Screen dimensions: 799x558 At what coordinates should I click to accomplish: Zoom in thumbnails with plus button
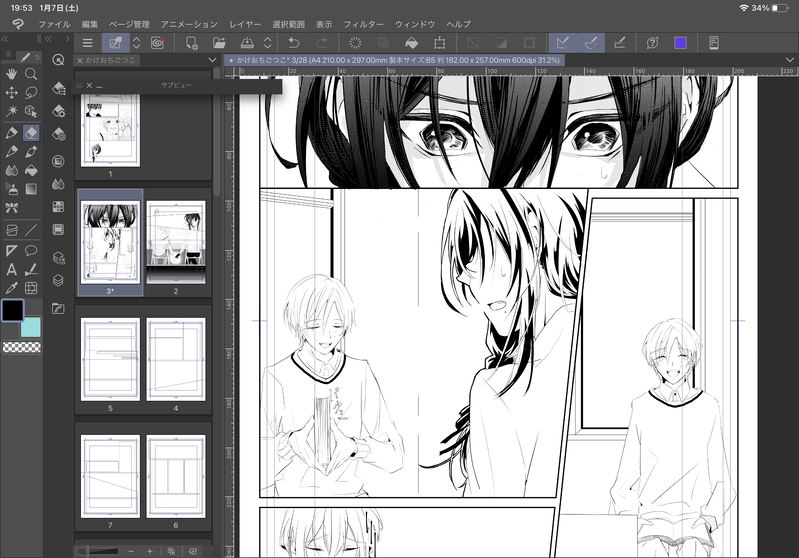(150, 551)
